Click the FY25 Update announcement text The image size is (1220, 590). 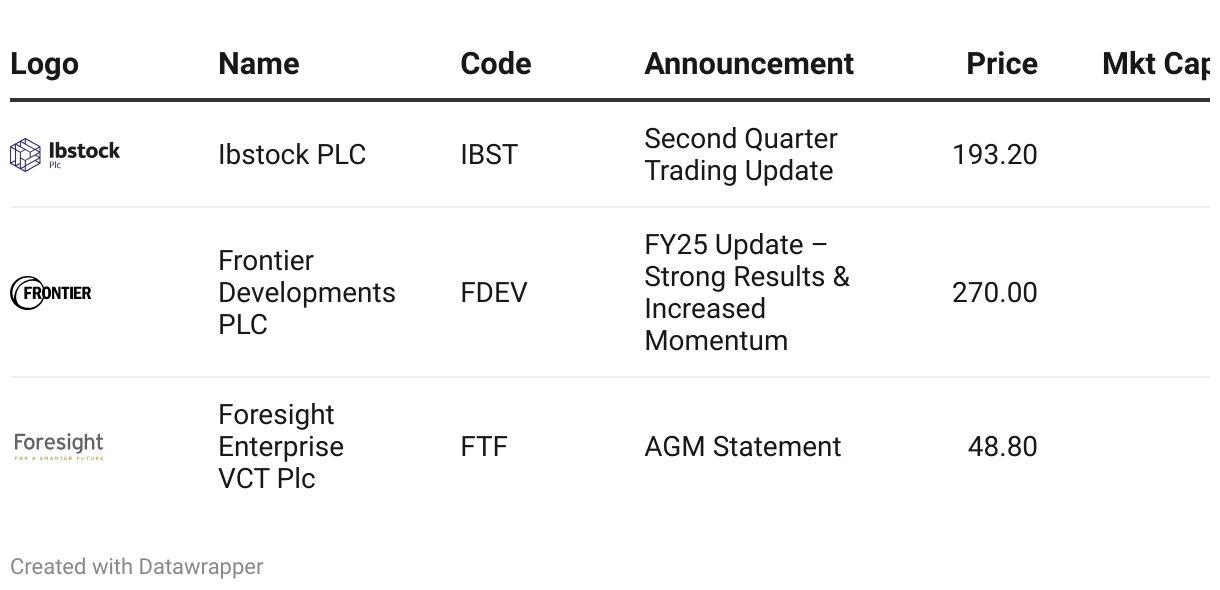746,293
